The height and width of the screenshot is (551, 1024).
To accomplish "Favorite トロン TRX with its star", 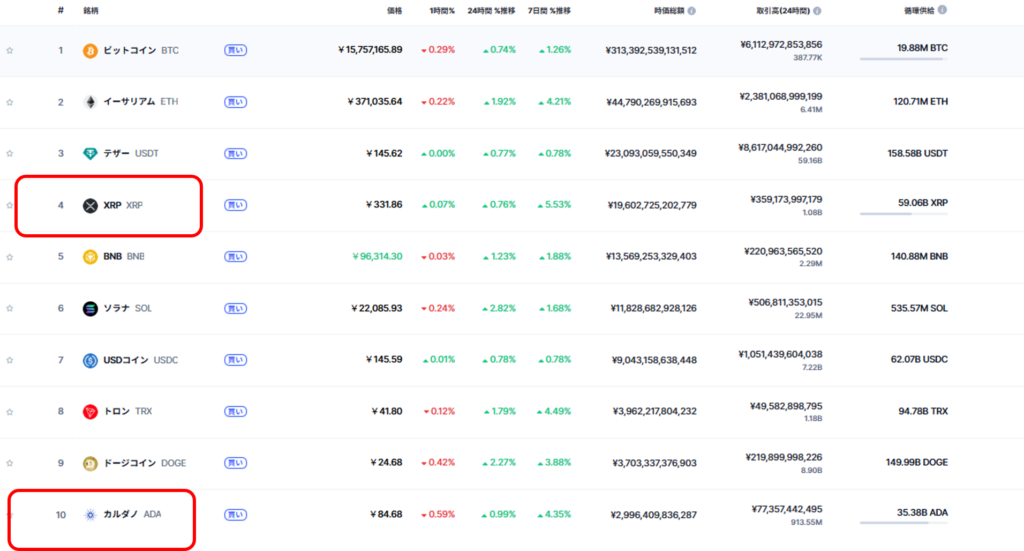I will tap(10, 411).
